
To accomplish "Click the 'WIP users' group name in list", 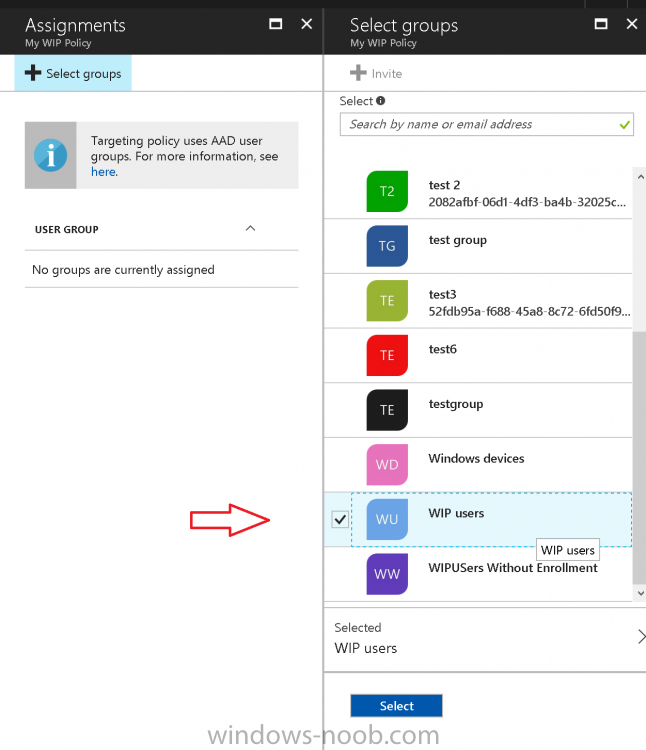I will click(456, 513).
